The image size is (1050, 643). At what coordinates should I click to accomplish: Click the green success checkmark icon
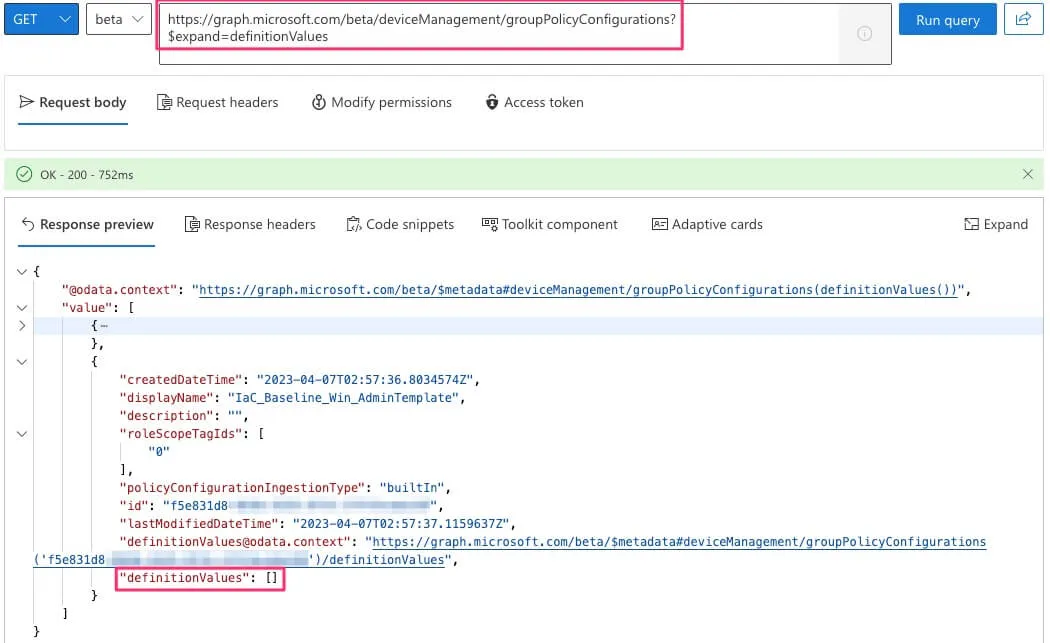click(24, 174)
